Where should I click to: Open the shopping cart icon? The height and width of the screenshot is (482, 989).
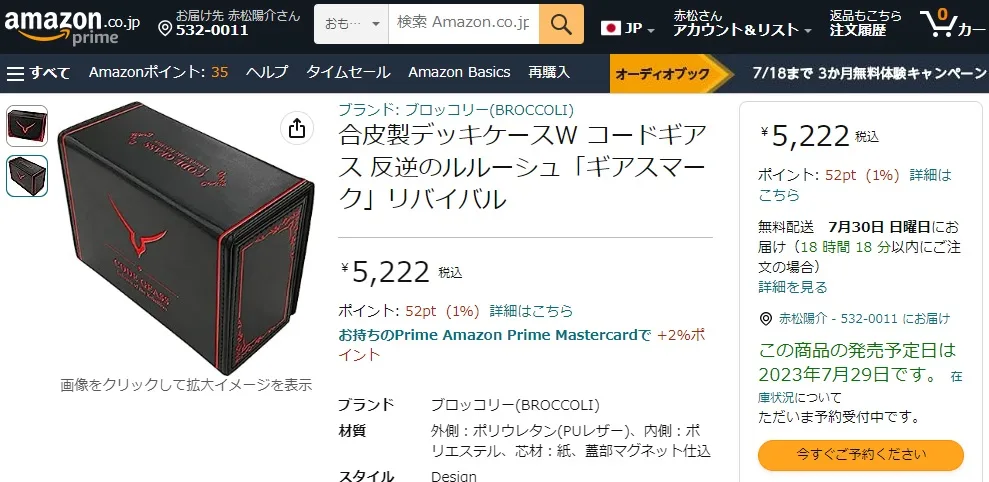point(940,24)
